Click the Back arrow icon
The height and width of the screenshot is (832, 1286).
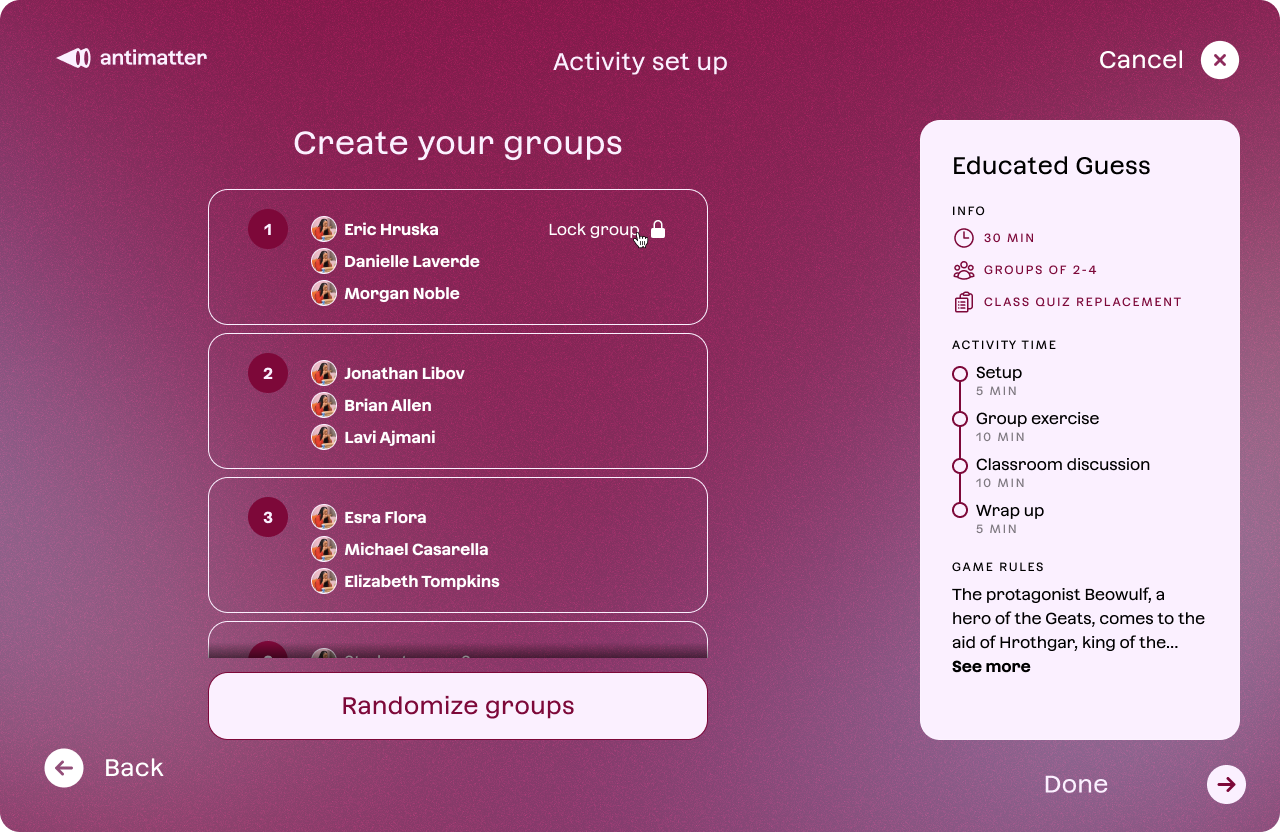[64, 768]
